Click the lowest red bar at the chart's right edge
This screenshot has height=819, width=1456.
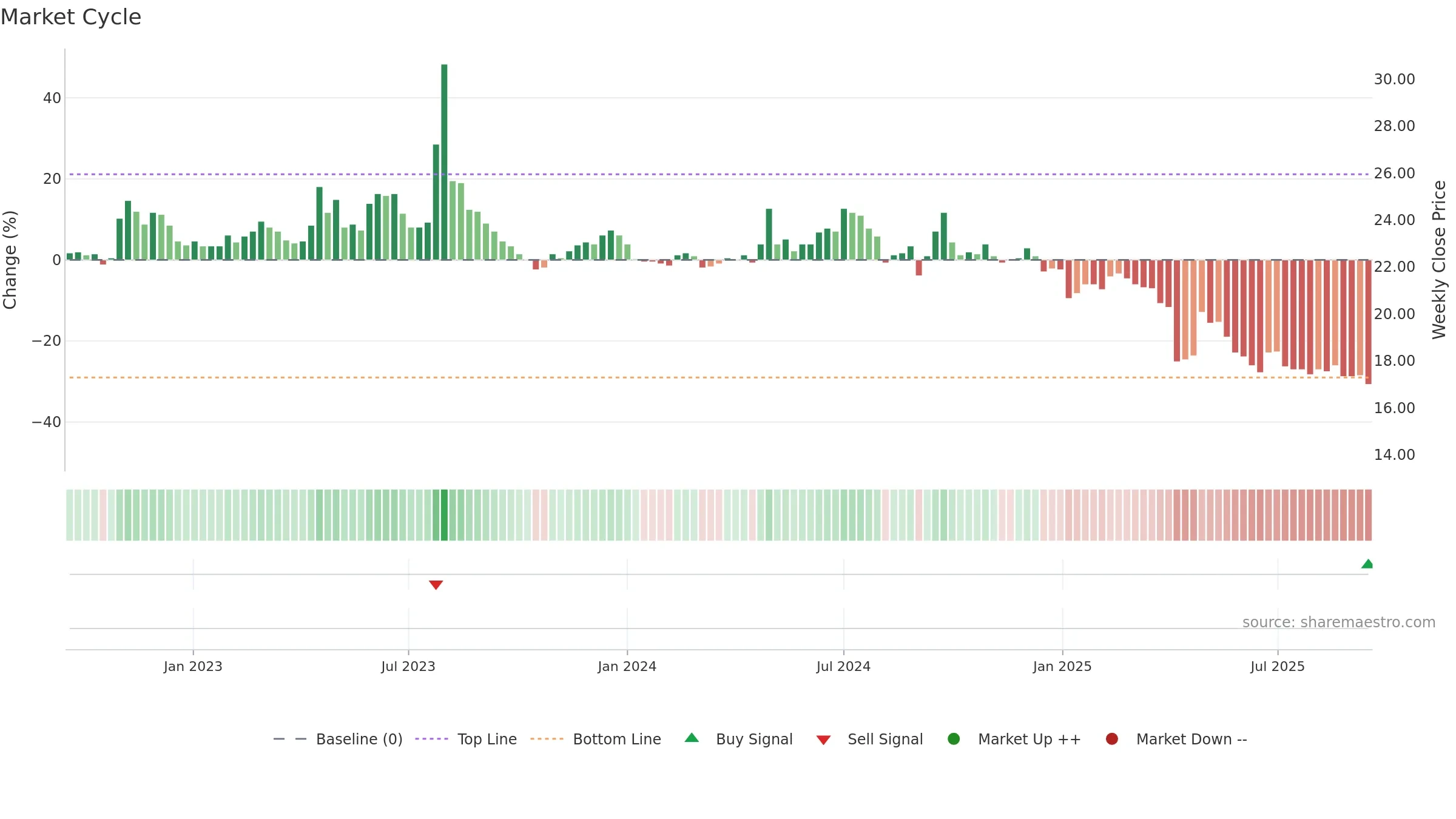(x=1368, y=322)
